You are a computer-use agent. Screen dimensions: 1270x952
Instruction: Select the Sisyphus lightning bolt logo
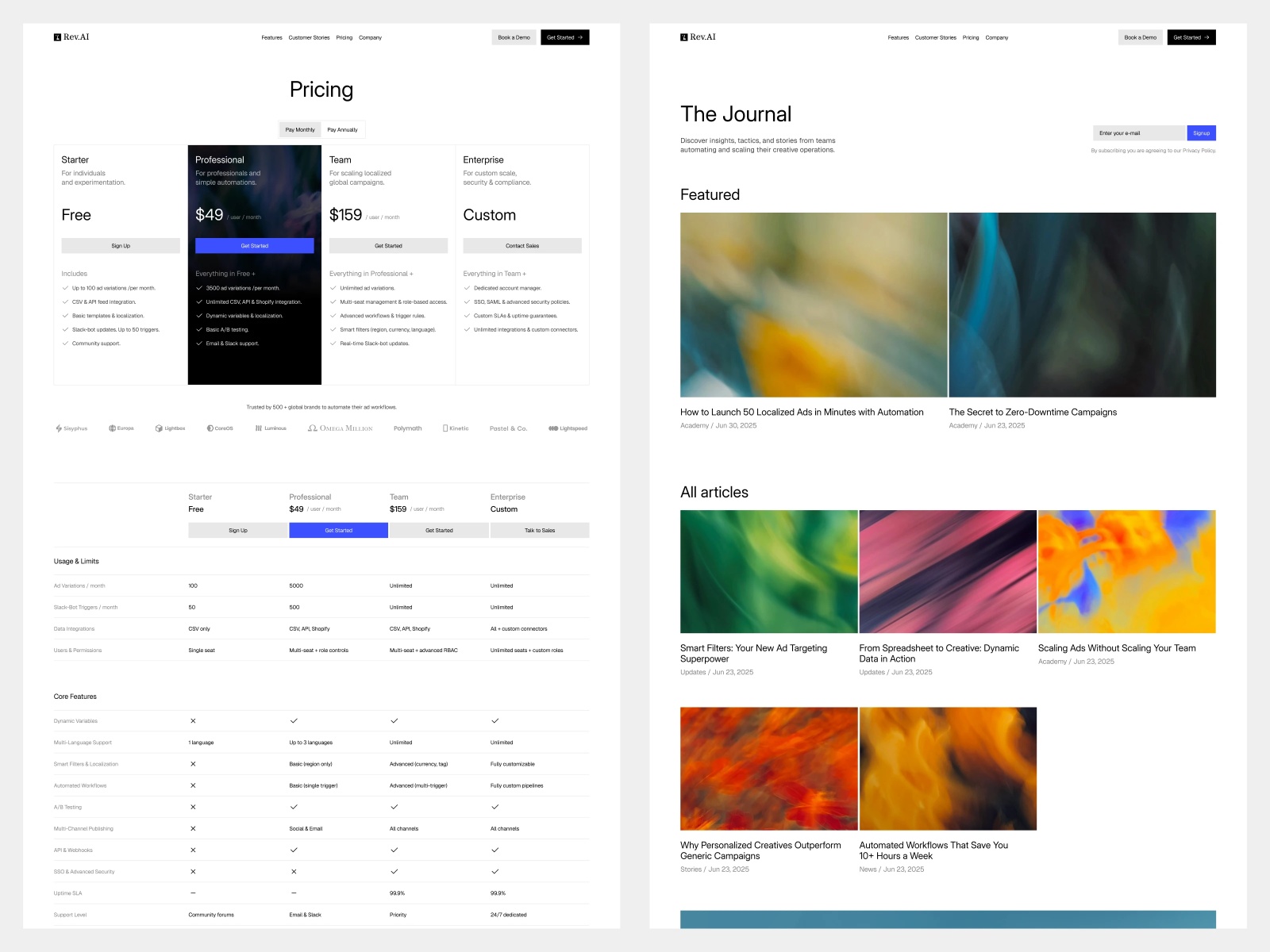[x=57, y=428]
